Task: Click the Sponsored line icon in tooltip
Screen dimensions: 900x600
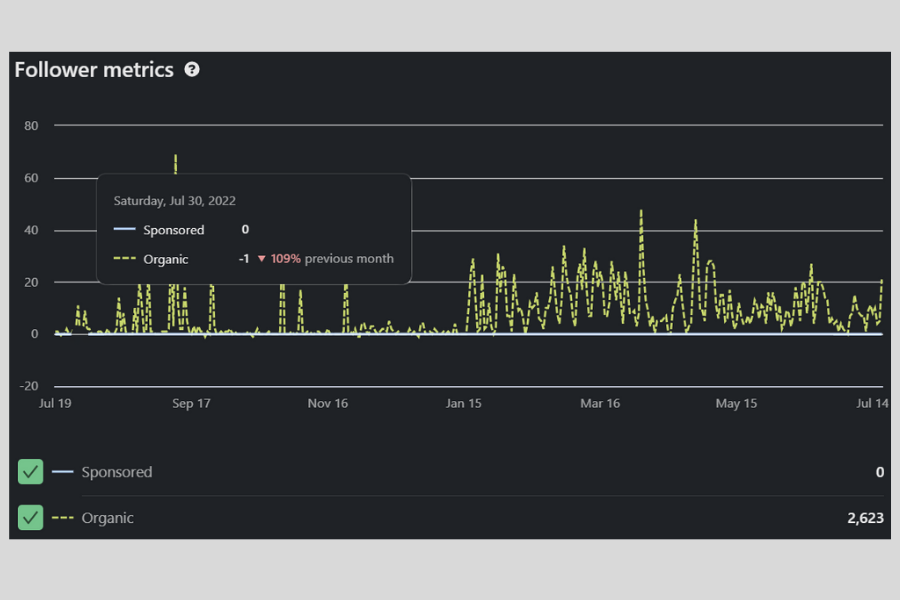Action: 124,230
